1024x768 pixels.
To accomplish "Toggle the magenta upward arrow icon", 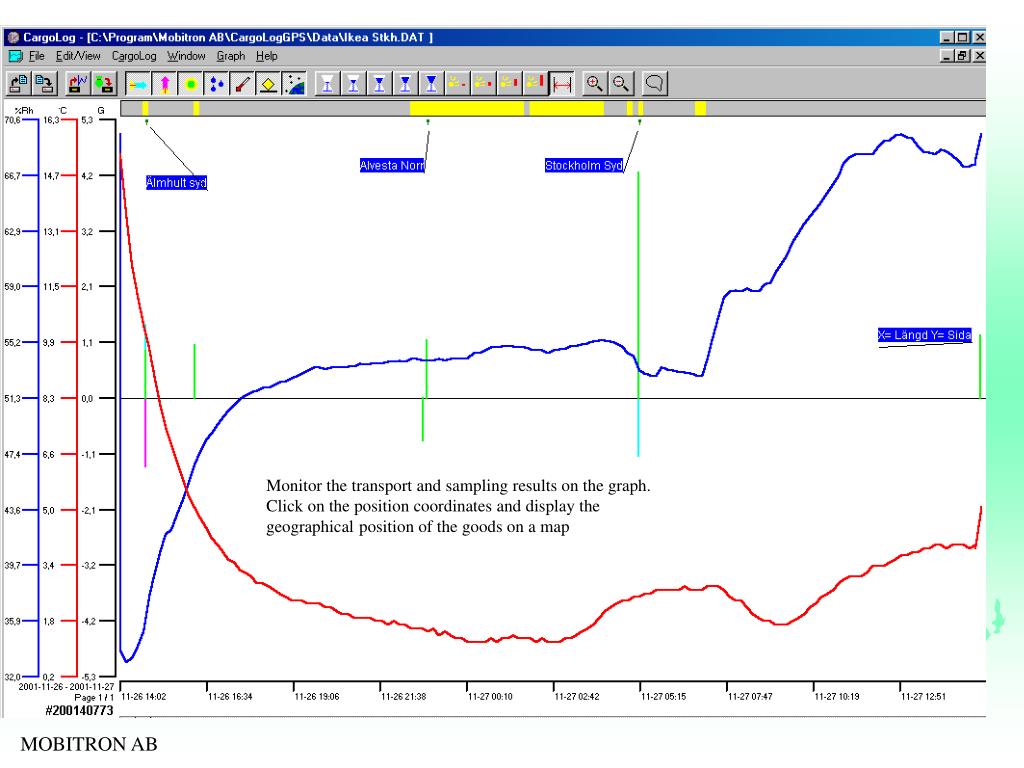I will (x=165, y=84).
